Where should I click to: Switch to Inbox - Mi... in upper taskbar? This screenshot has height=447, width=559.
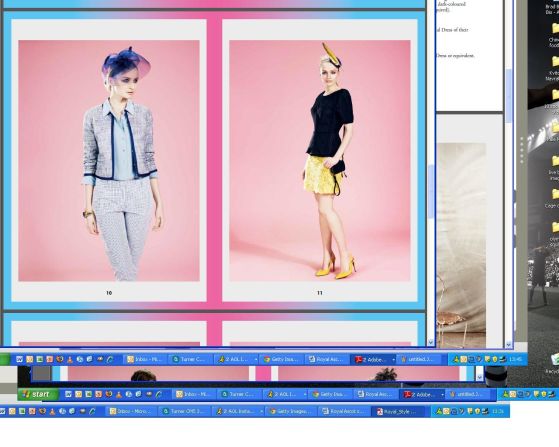tap(144, 359)
